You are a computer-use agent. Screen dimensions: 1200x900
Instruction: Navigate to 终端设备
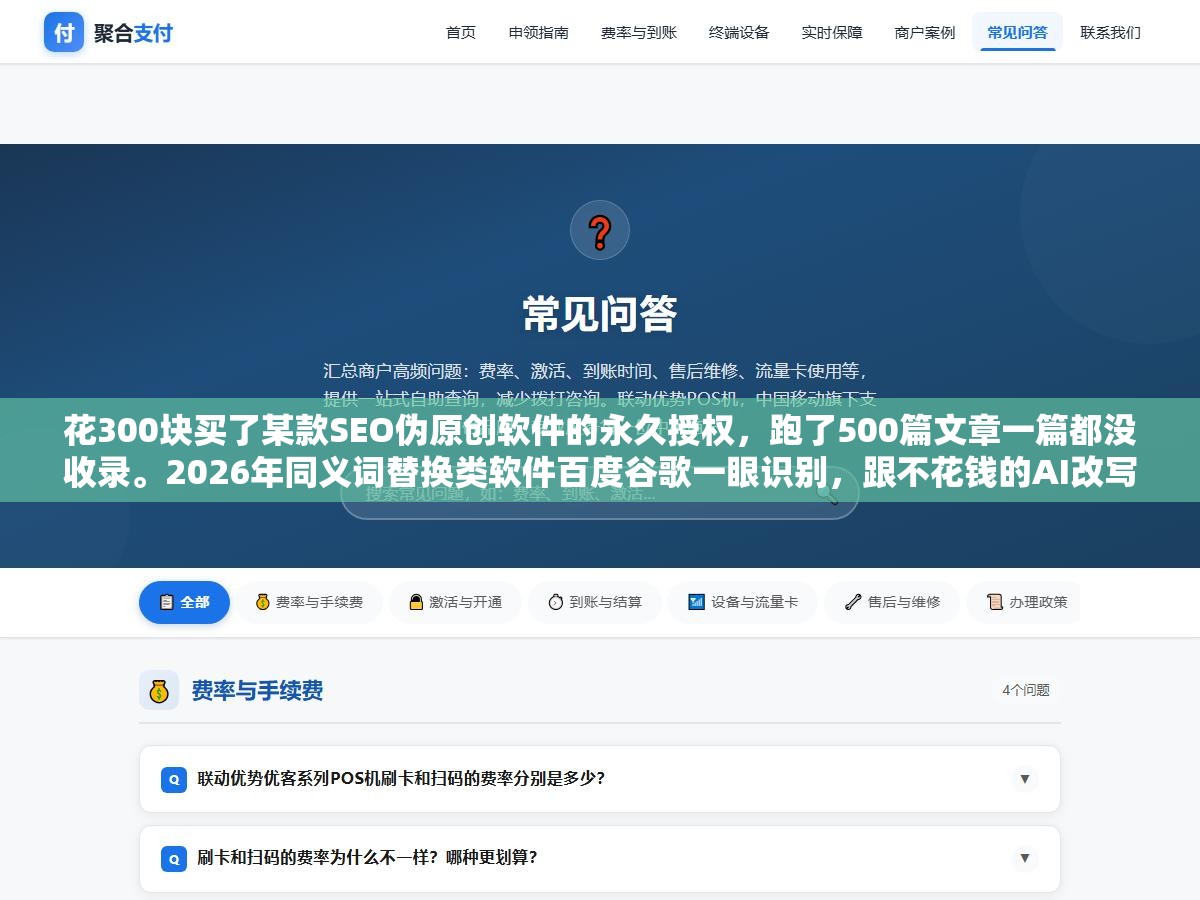coord(739,32)
